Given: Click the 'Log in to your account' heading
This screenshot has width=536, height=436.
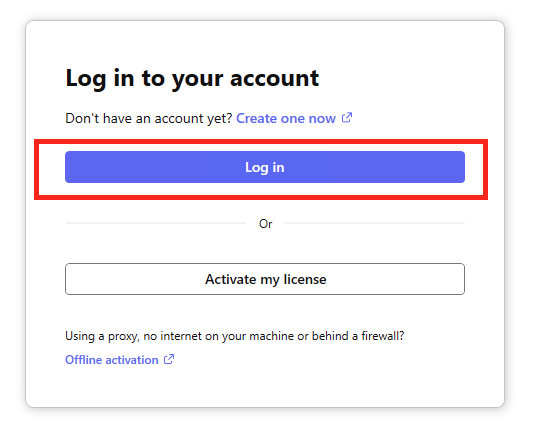Looking at the screenshot, I should point(192,79).
